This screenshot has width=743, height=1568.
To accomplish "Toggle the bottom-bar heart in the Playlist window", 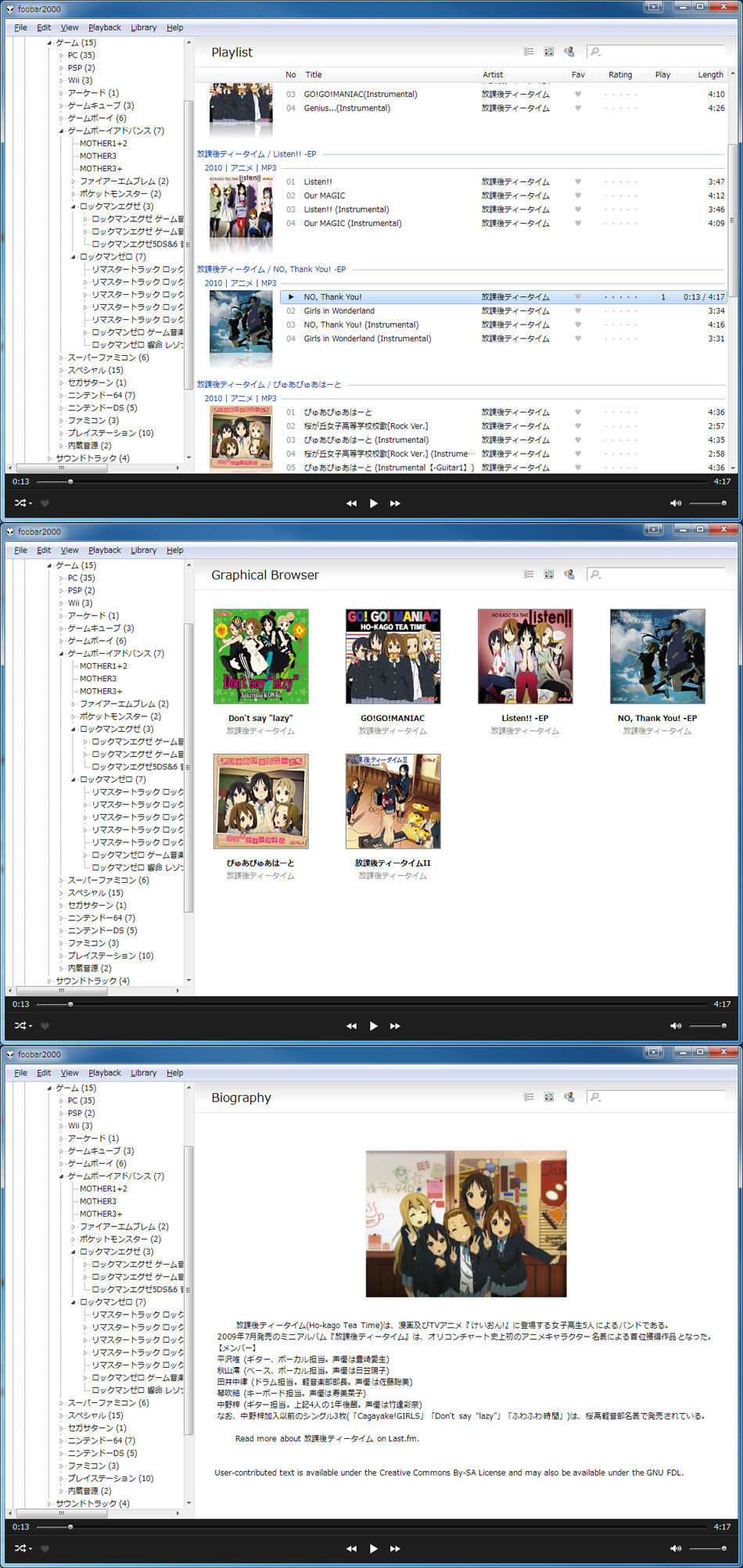I will [x=45, y=504].
